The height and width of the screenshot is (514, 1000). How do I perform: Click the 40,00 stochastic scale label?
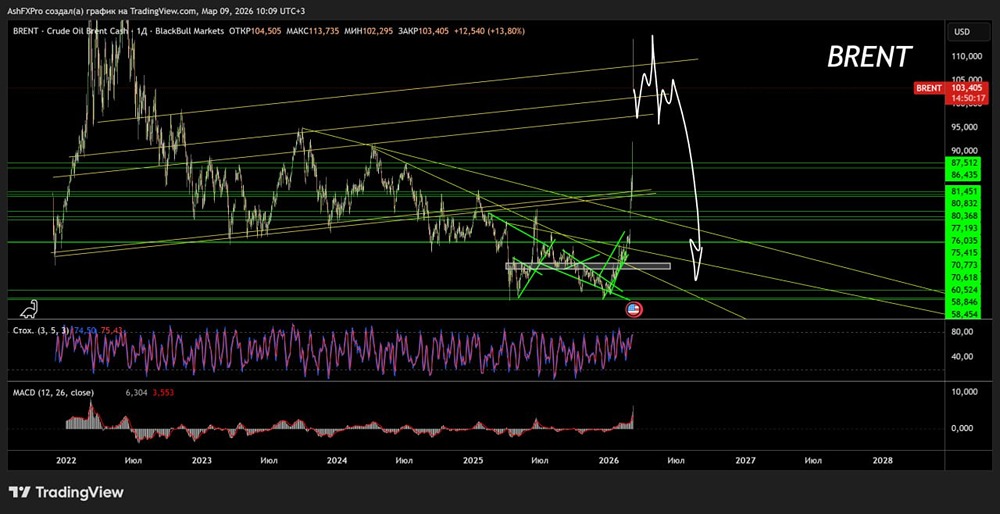pyautogui.click(x=963, y=356)
